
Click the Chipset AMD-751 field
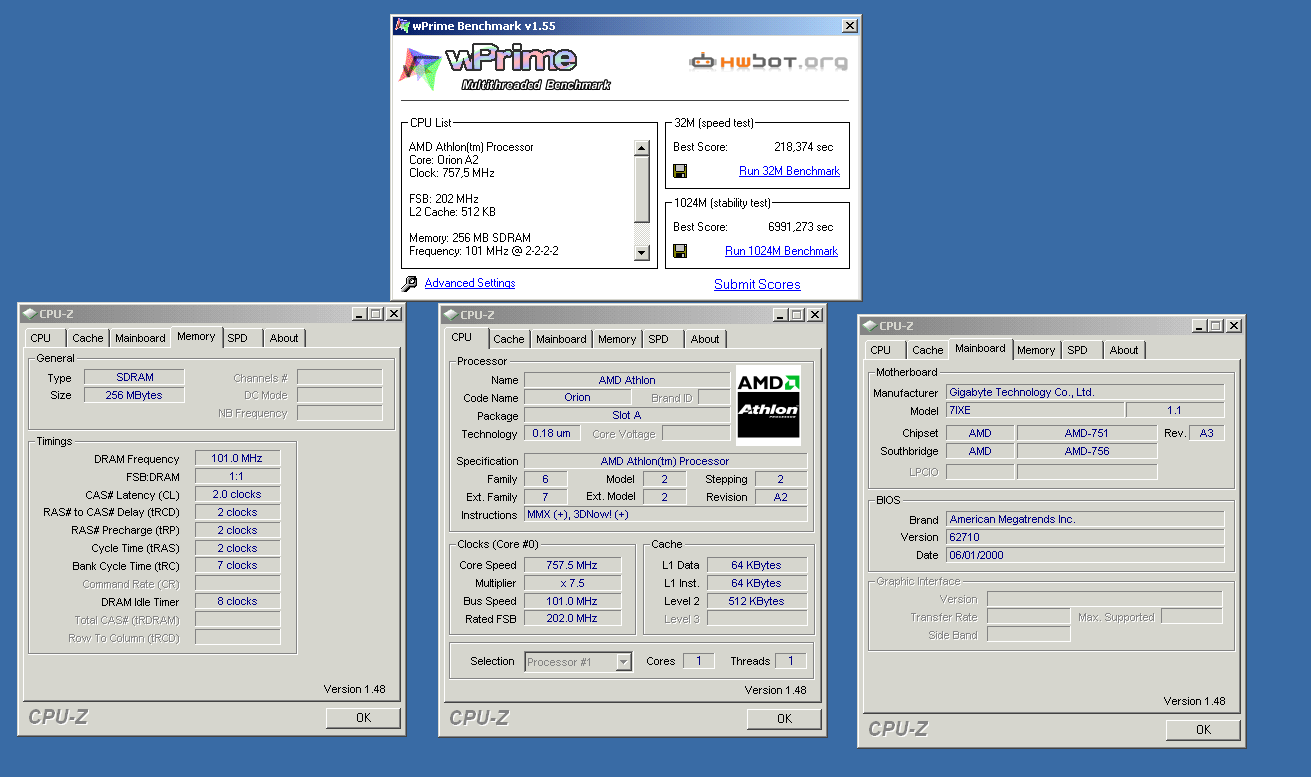coord(1087,433)
